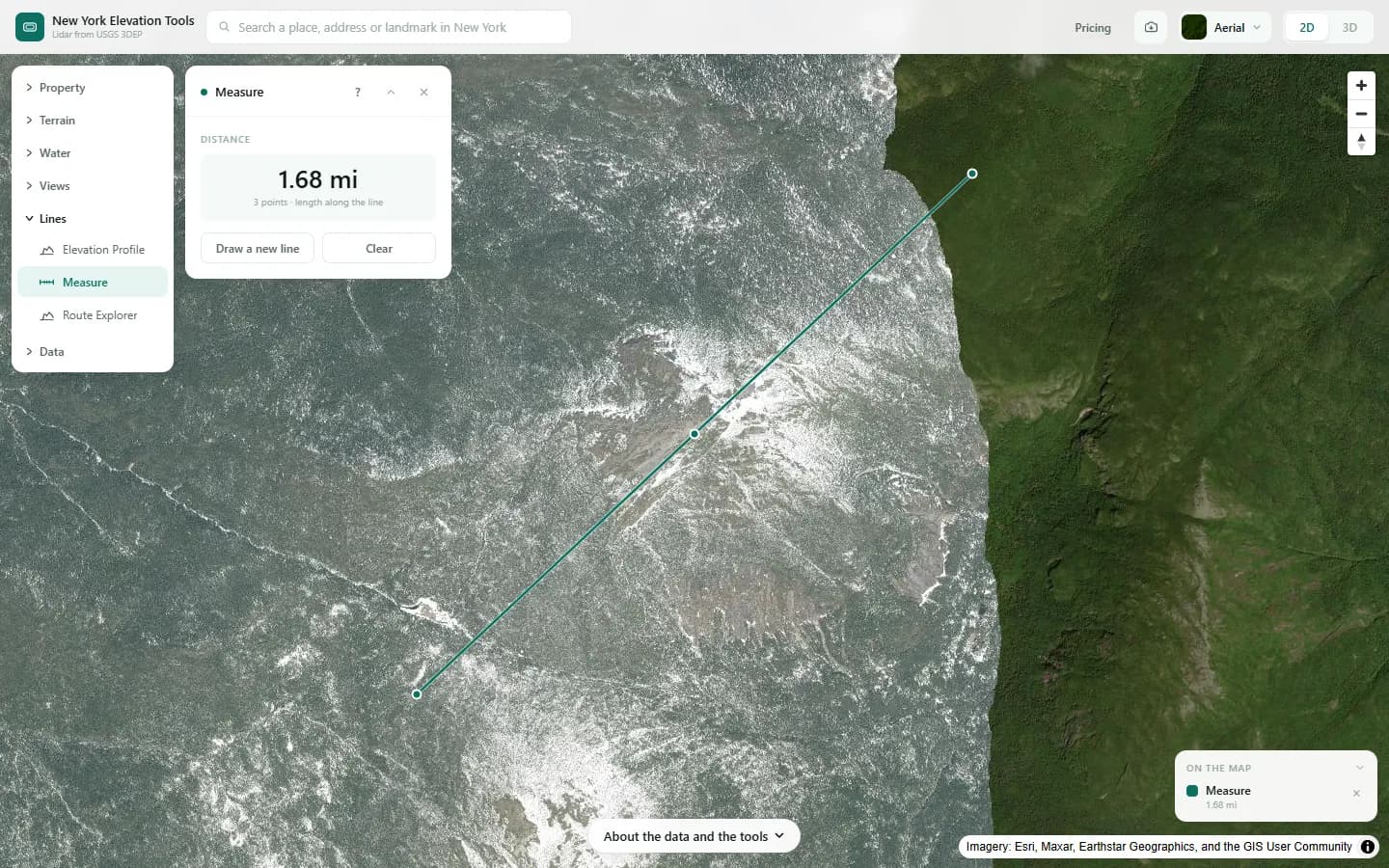The image size is (1389, 868).
Task: Open the Aerial basemap dropdown
Action: 1225,27
